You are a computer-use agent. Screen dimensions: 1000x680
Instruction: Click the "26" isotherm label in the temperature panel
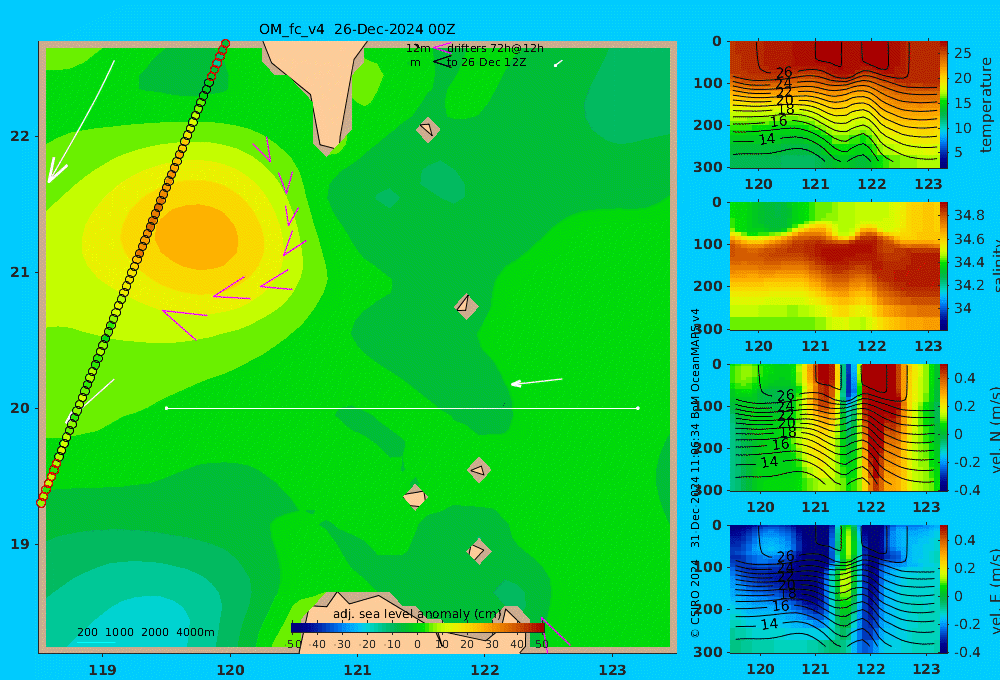pos(784,72)
